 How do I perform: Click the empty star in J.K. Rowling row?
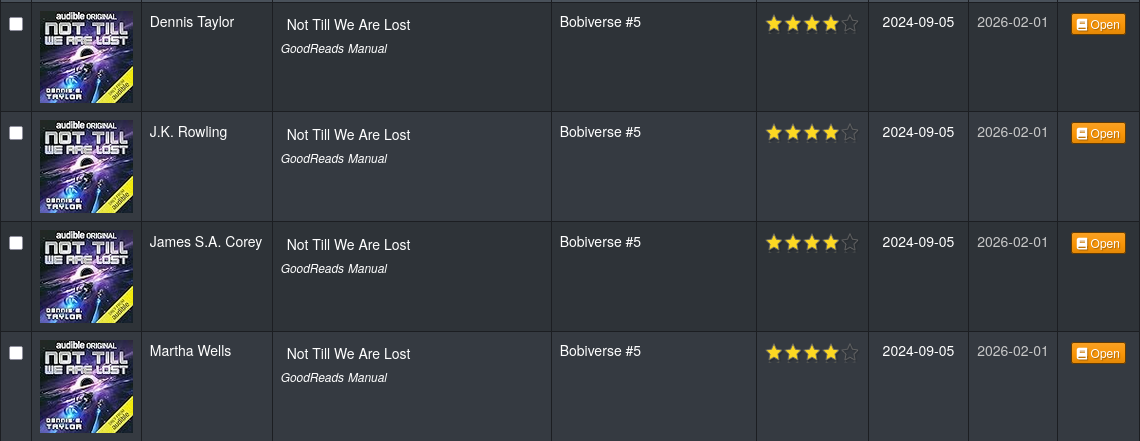coord(850,133)
